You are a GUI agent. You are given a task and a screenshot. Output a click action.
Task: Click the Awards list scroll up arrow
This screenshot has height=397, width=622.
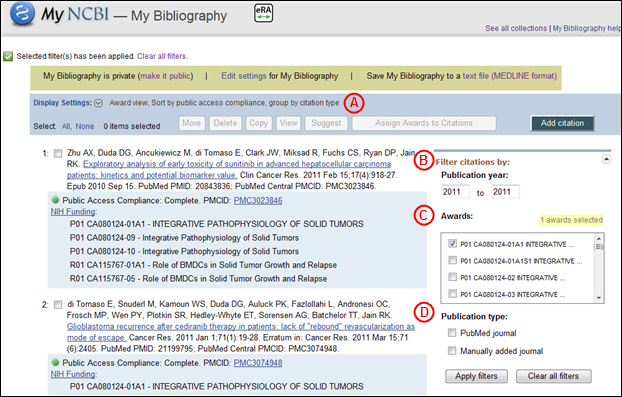tap(599, 238)
